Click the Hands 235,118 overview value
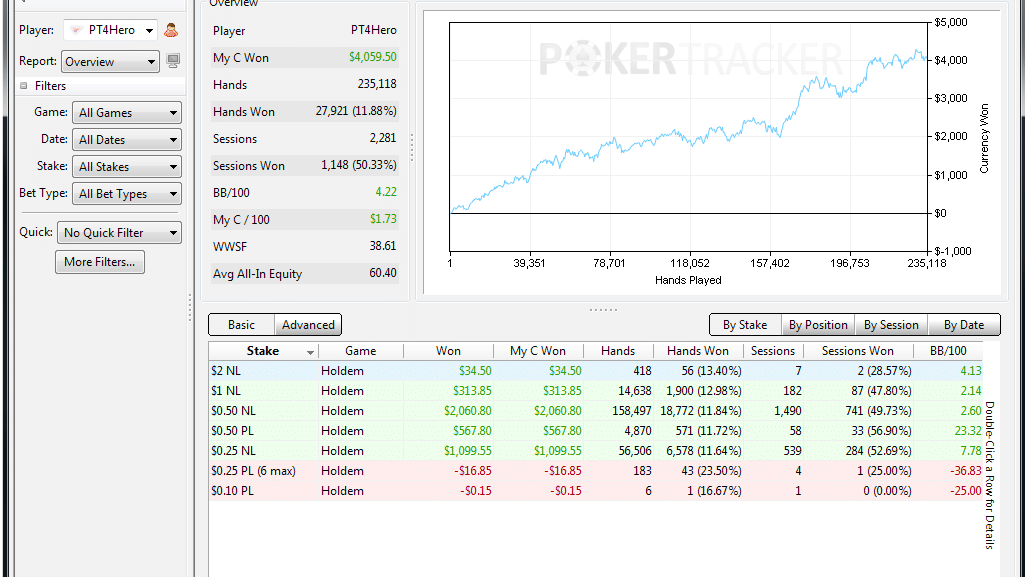The width and height of the screenshot is (1025, 577). coord(377,84)
